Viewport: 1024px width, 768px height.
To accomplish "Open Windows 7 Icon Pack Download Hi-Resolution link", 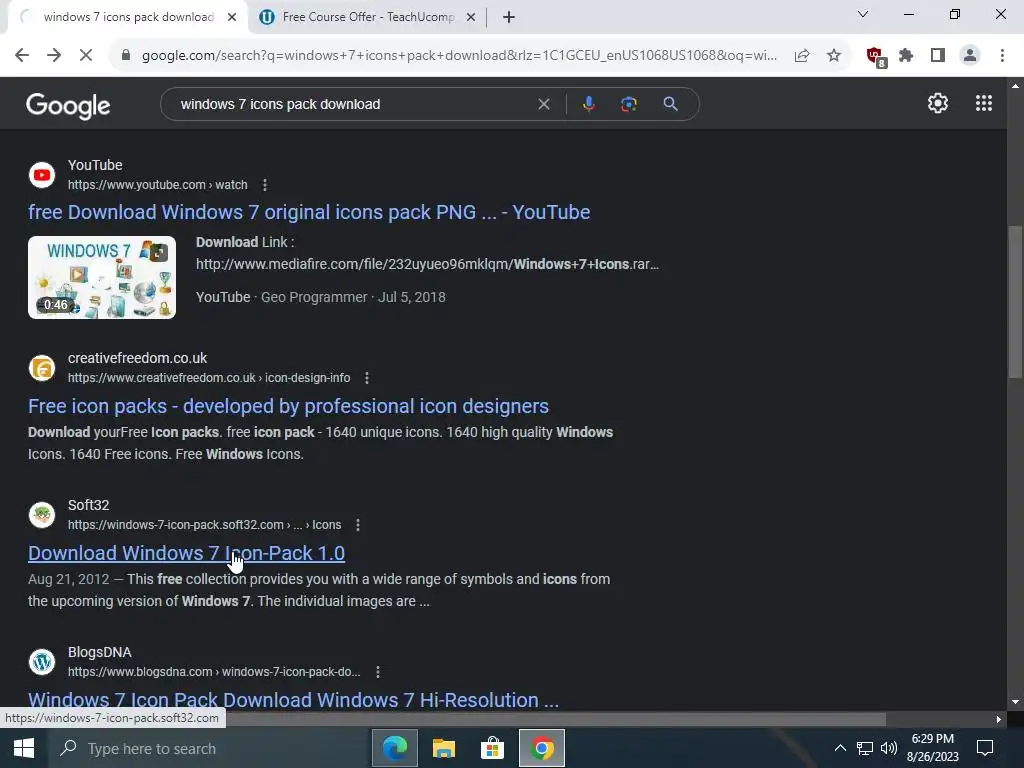I will [x=293, y=700].
